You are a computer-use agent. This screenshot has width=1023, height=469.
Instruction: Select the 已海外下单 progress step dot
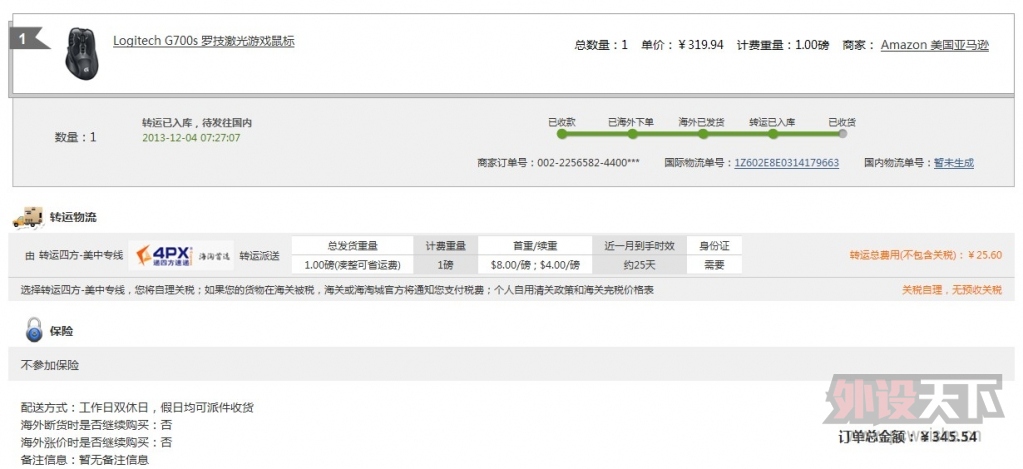click(632, 134)
